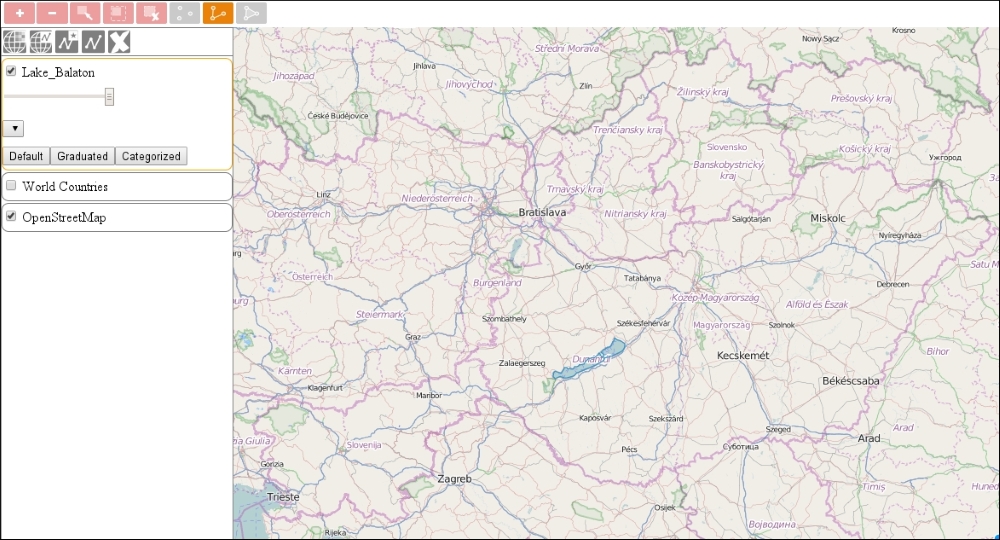
Task: Click the zoom in plus button
Action: (19, 13)
